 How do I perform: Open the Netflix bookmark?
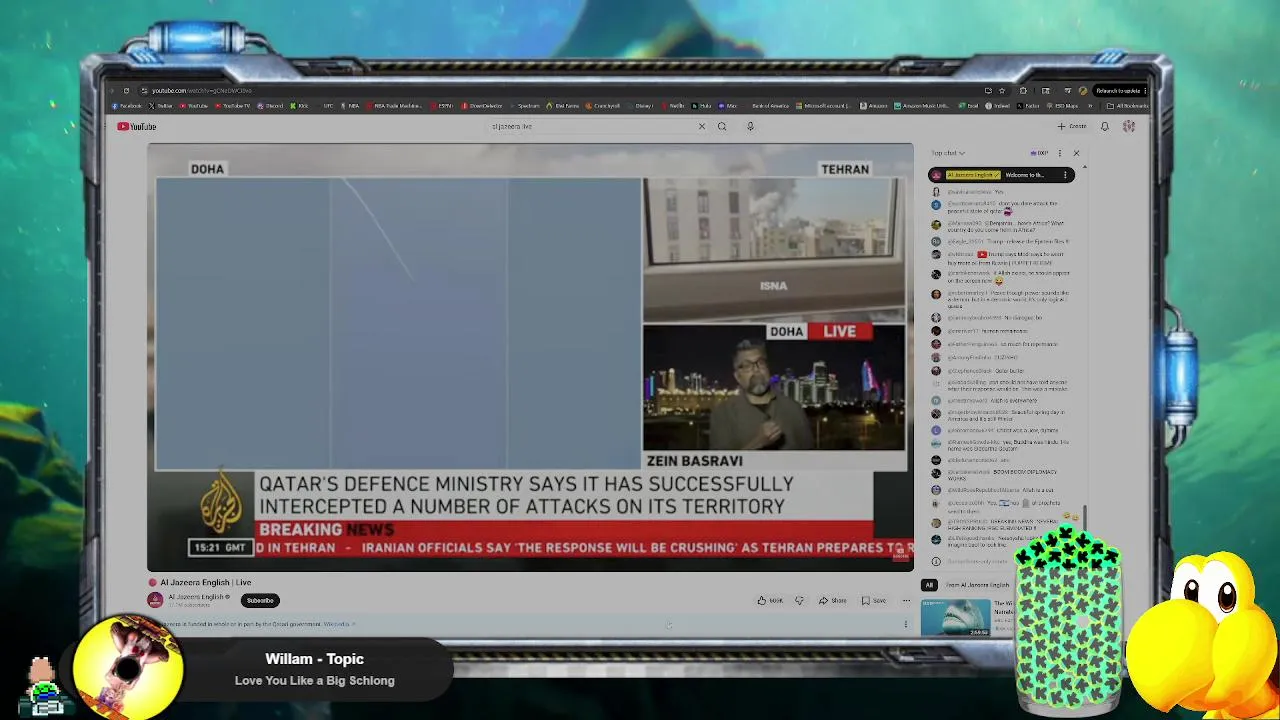(x=673, y=106)
